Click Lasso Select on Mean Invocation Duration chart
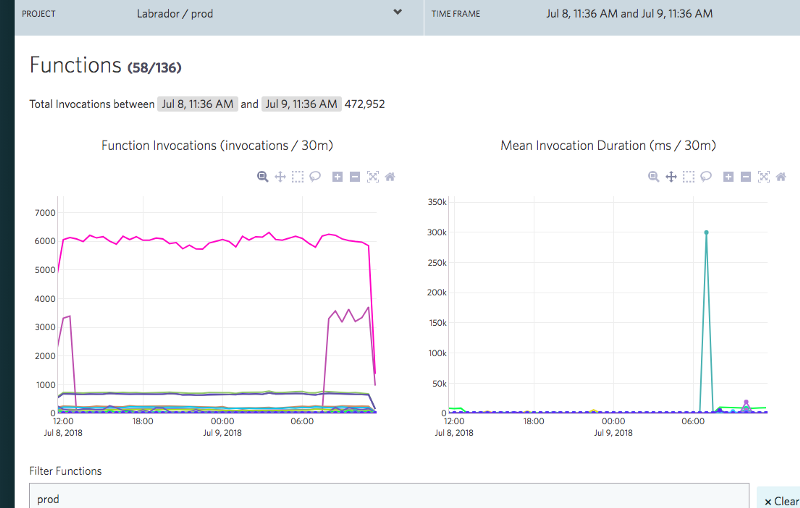This screenshot has width=800, height=508. point(705,176)
